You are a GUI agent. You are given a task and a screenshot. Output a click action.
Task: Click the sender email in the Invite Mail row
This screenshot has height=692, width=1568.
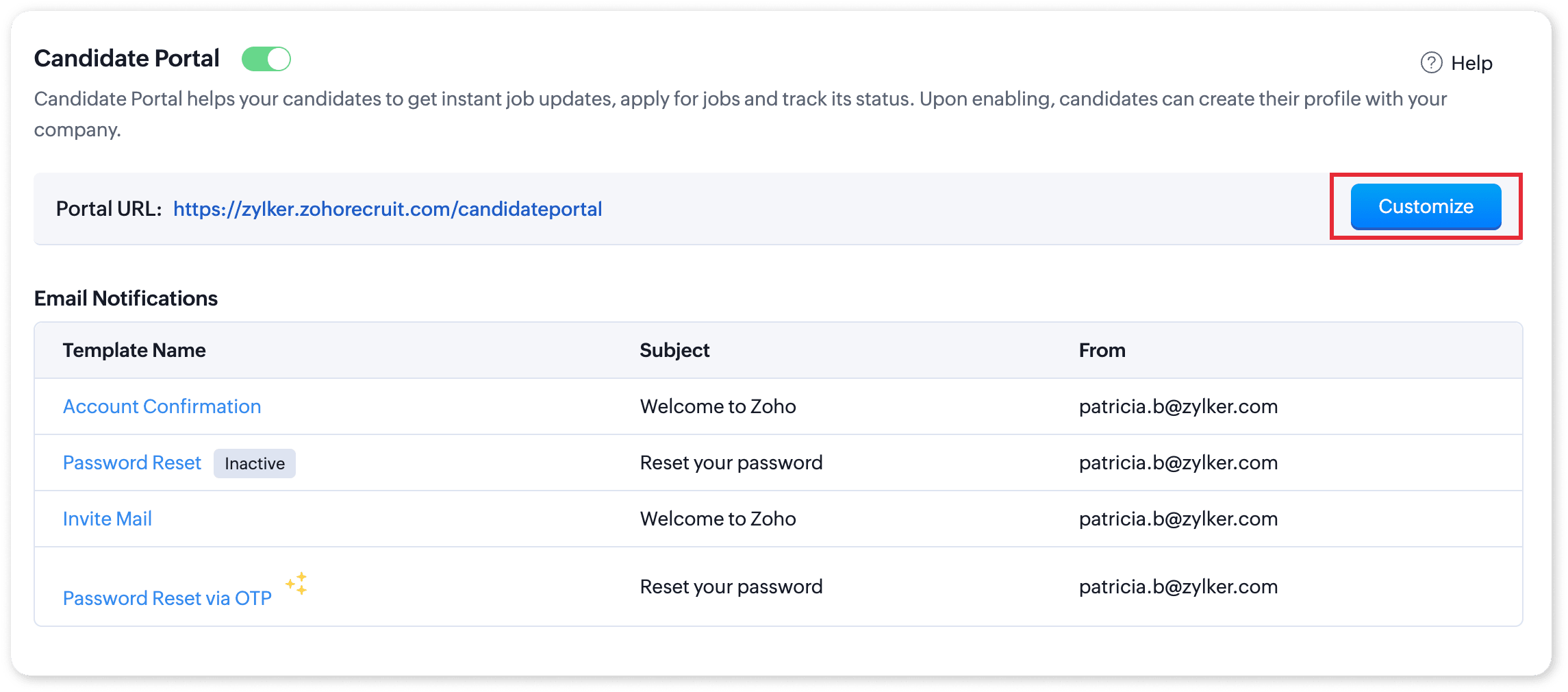click(1178, 519)
